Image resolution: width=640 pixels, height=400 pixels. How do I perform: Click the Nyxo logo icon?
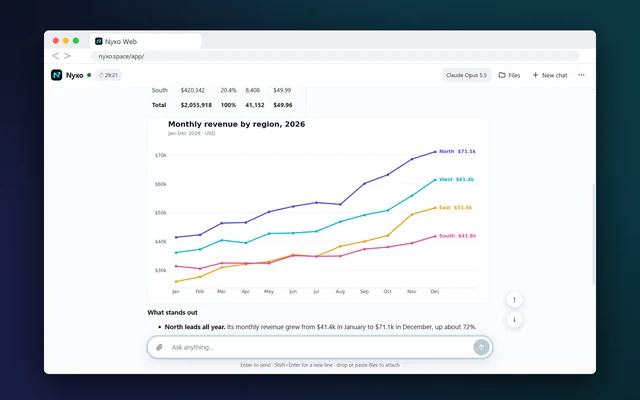pyautogui.click(x=56, y=75)
